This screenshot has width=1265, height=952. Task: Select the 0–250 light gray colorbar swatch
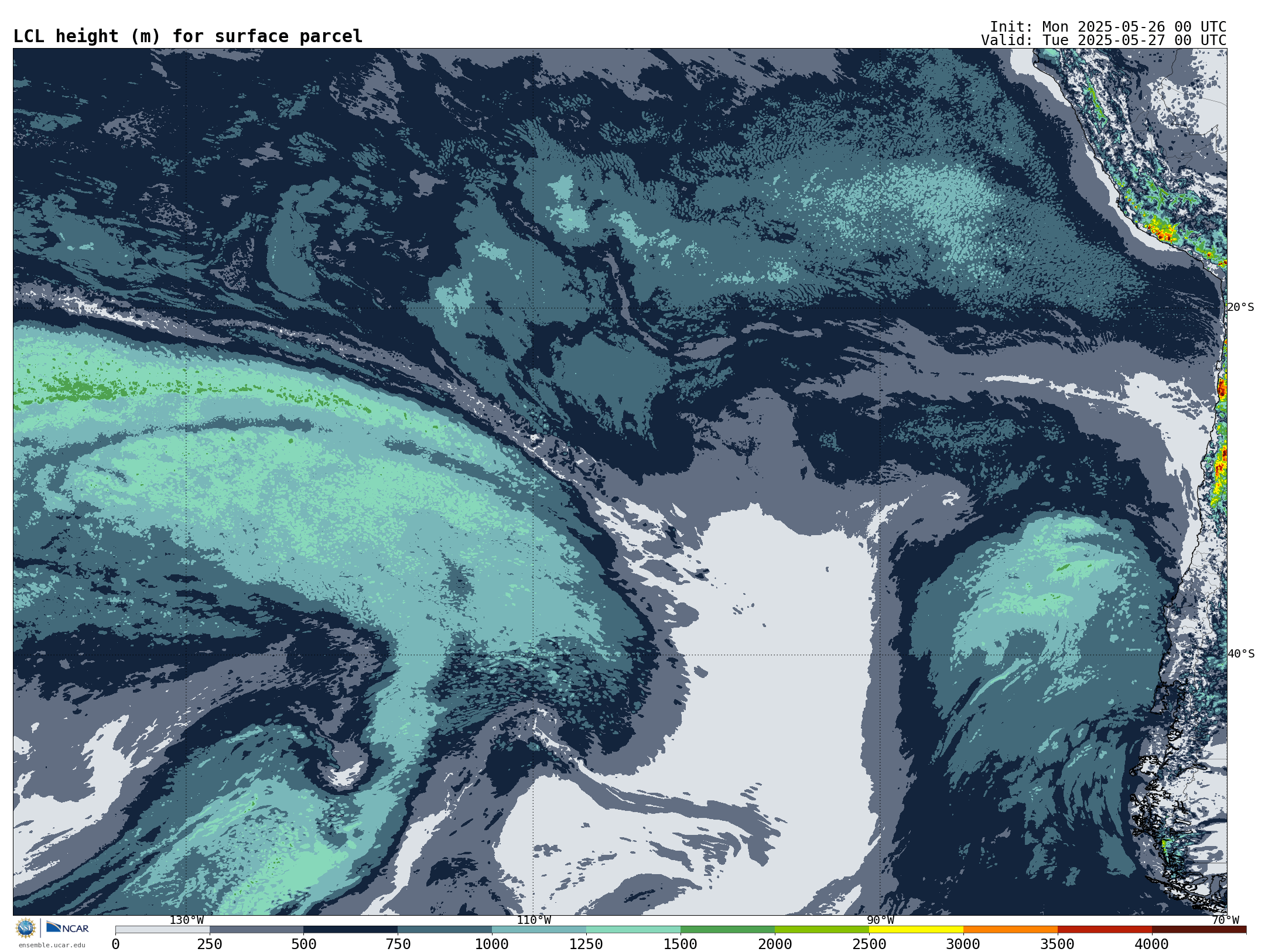[162, 930]
